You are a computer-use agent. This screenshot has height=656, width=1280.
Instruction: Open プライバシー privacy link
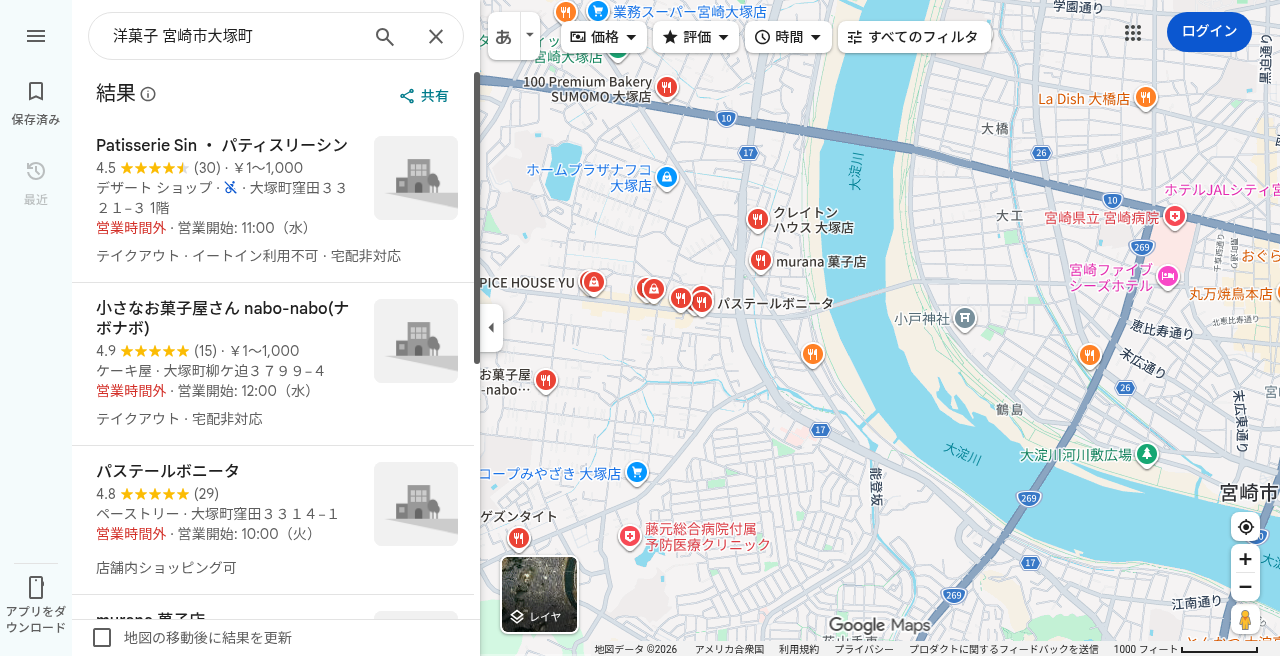pyautogui.click(x=864, y=649)
